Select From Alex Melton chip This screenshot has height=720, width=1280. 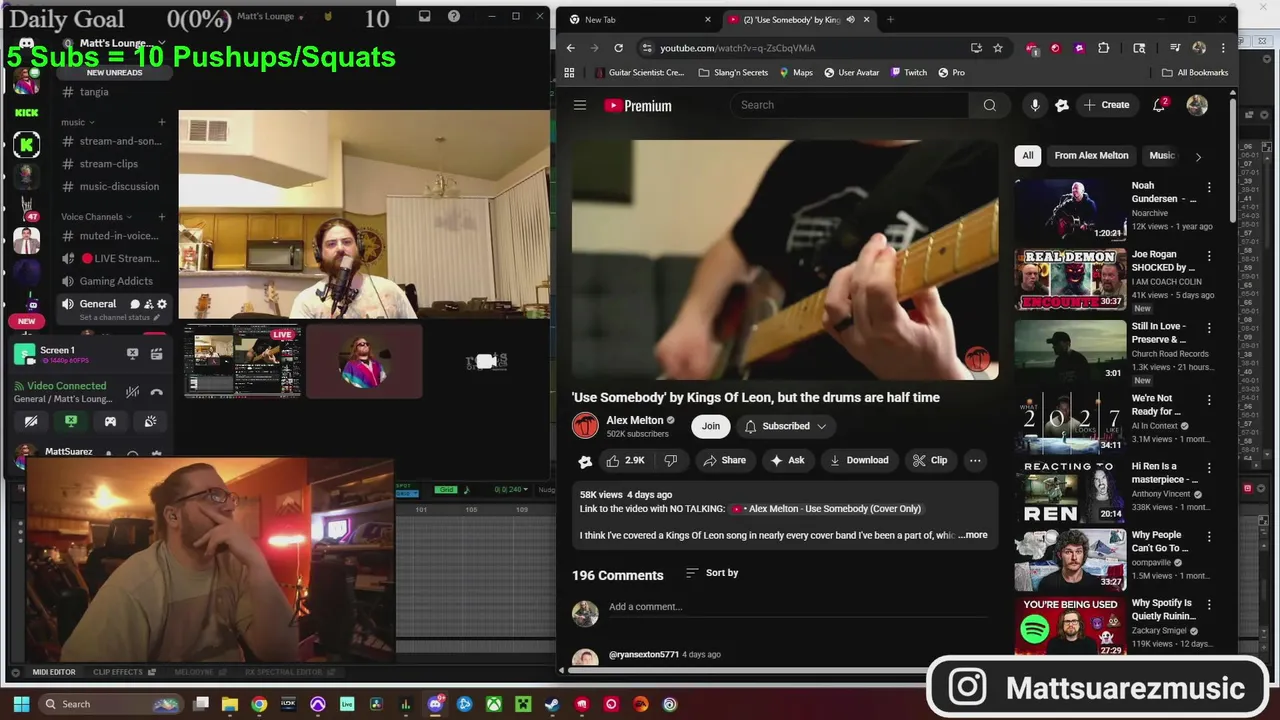pyautogui.click(x=1091, y=155)
